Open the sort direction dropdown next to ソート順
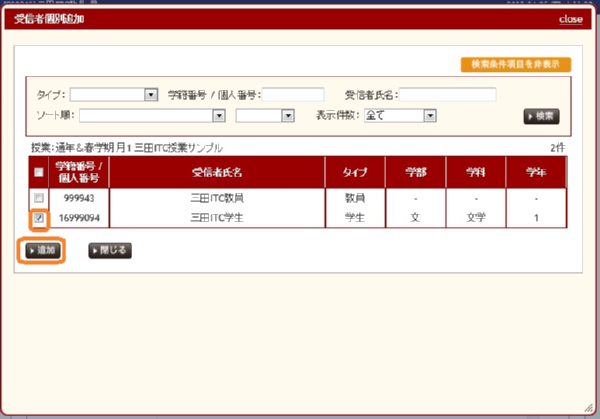 [265, 116]
